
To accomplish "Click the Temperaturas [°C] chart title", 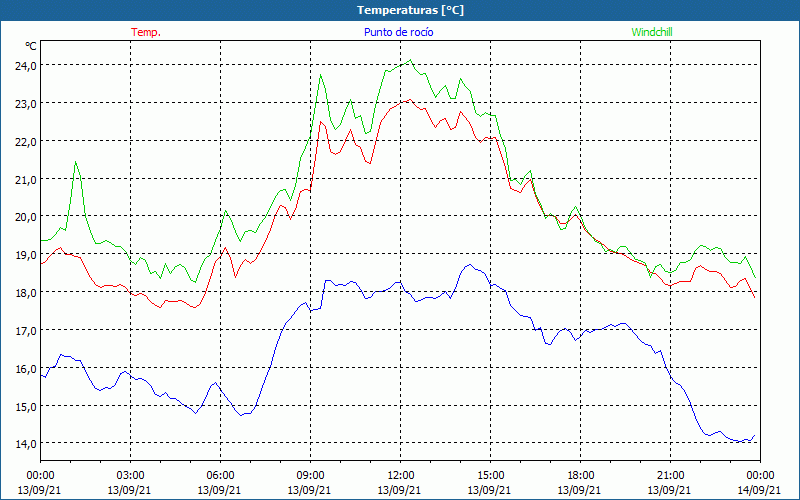I will click(410, 10).
